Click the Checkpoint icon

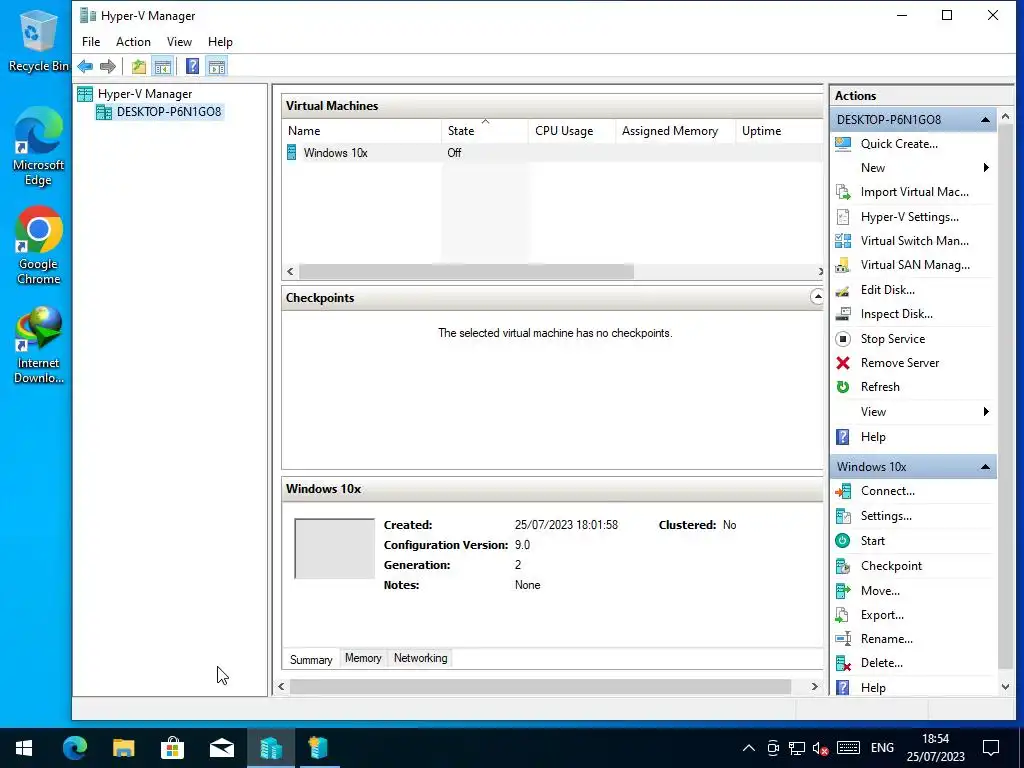point(843,566)
